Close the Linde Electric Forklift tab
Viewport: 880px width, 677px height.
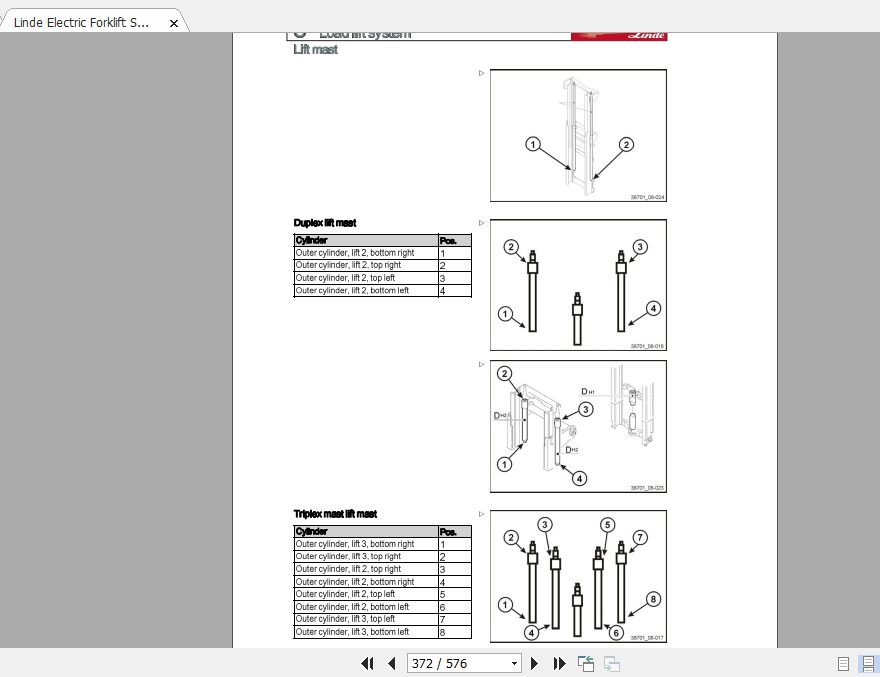(175, 22)
